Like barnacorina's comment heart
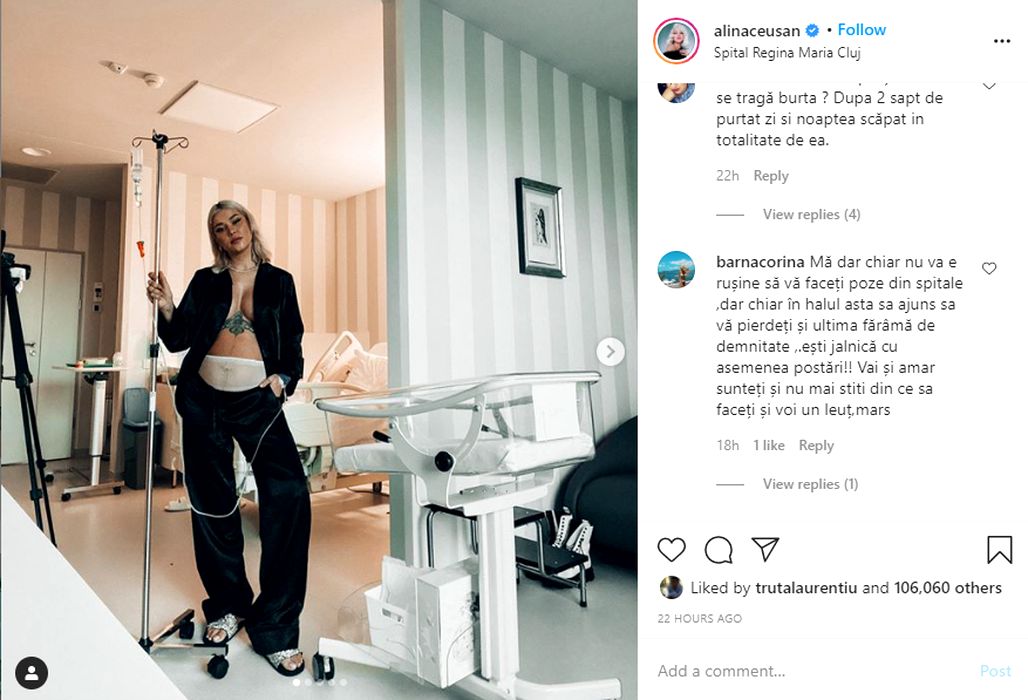The width and height of the screenshot is (1028, 700). coord(989,268)
